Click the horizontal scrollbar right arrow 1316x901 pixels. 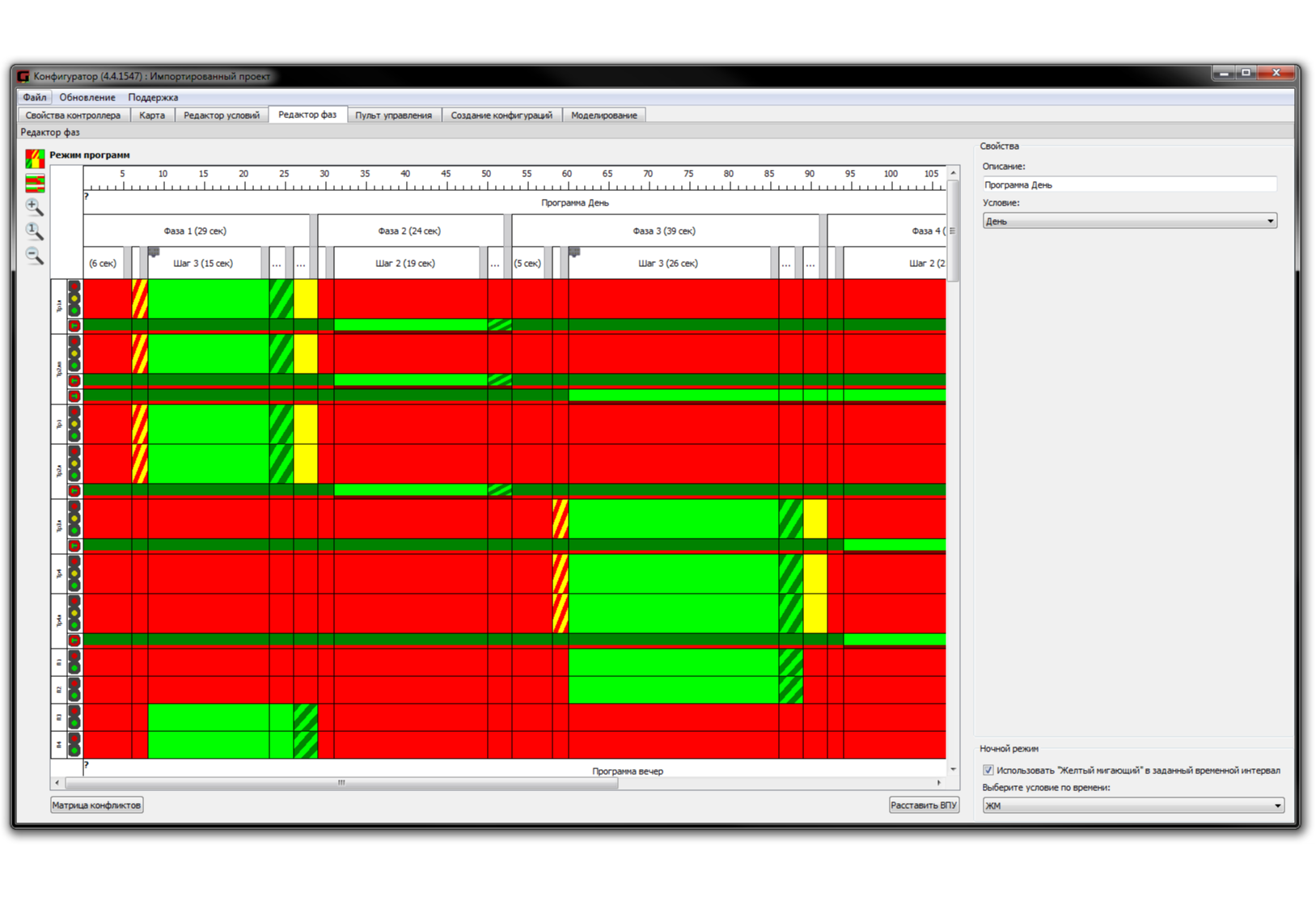tap(938, 783)
